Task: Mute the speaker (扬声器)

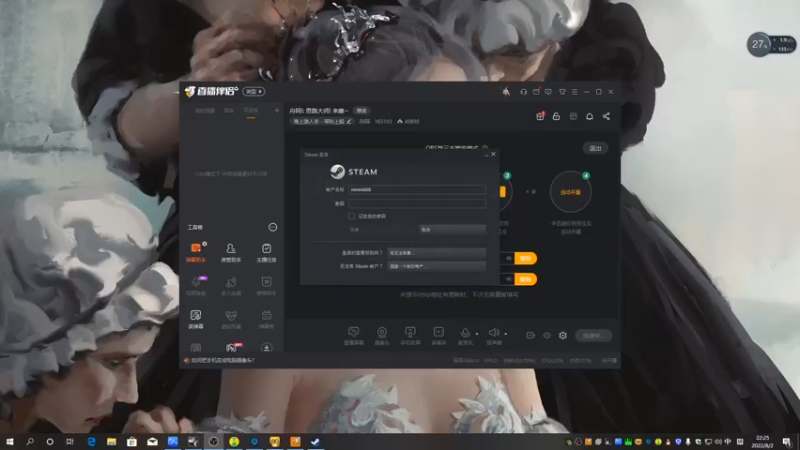Action: pos(493,336)
